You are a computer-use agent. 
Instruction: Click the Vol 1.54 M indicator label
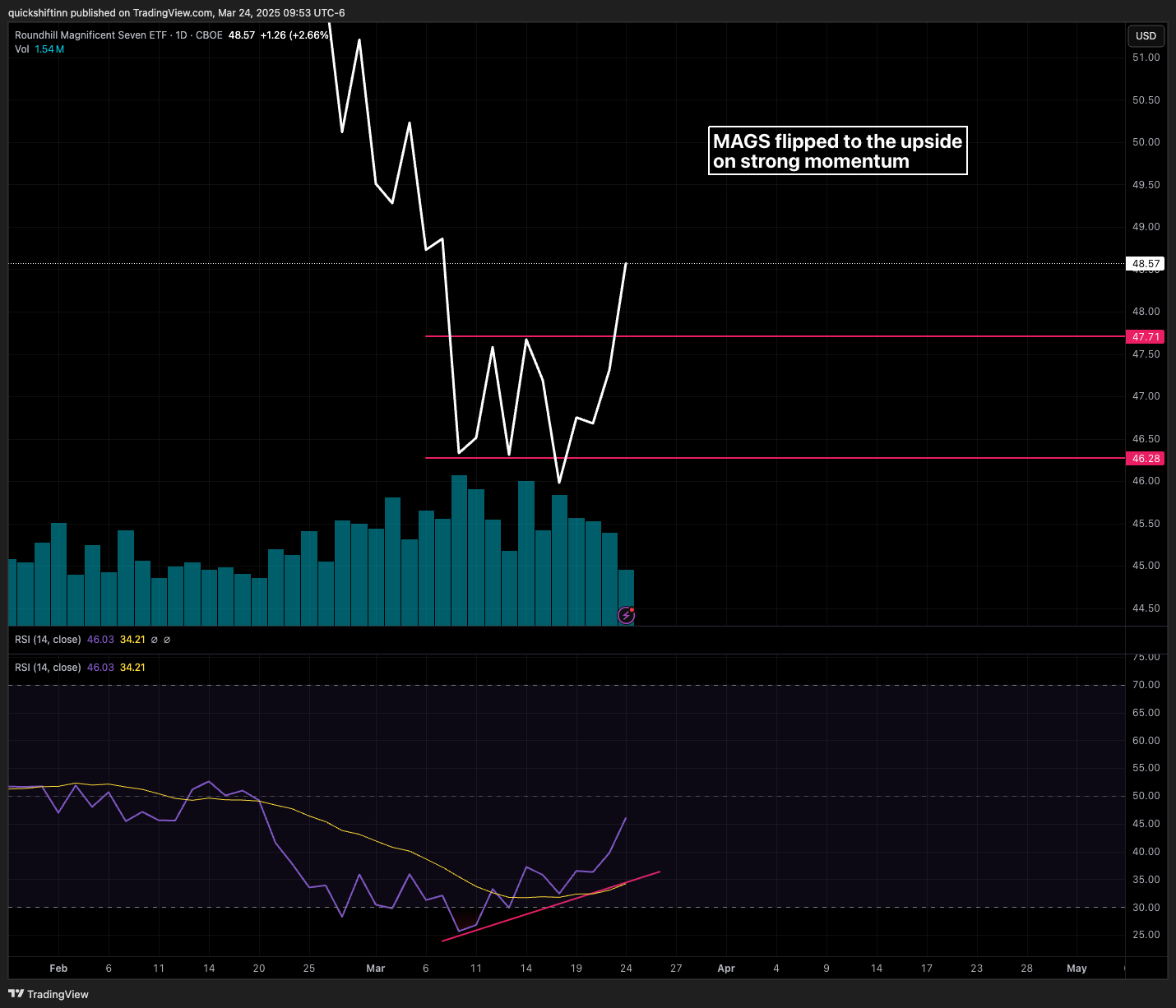(39, 49)
